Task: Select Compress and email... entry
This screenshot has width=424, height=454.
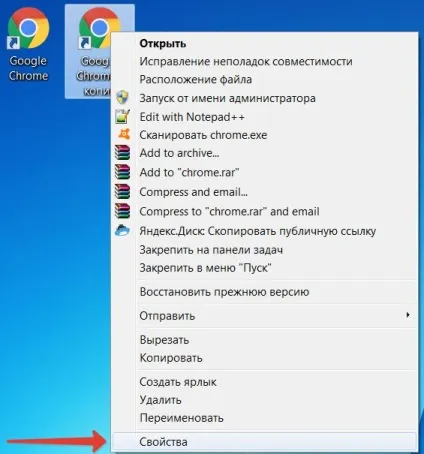Action: point(265,192)
